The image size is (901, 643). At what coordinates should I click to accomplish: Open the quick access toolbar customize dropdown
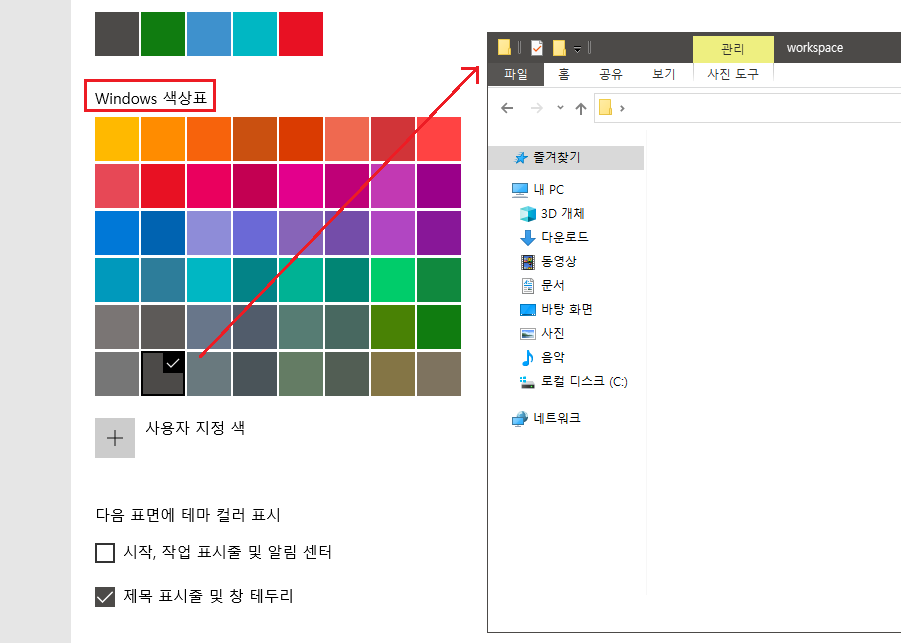tap(577, 49)
